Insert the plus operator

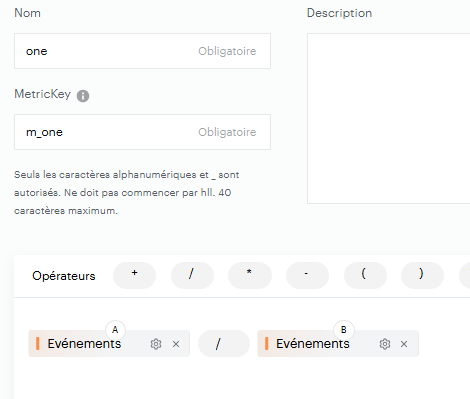(134, 275)
